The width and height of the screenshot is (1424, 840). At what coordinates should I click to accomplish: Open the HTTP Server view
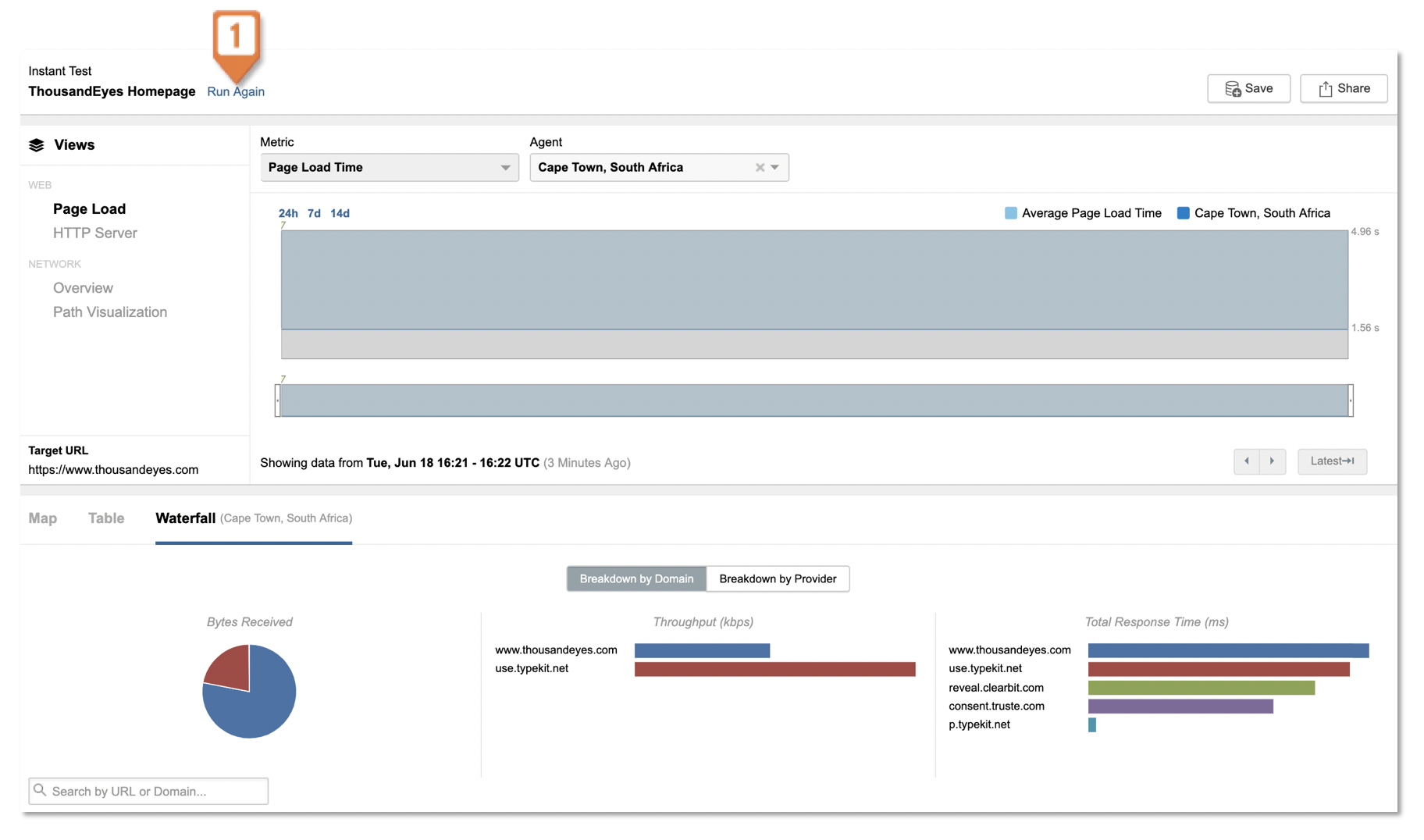pos(95,233)
